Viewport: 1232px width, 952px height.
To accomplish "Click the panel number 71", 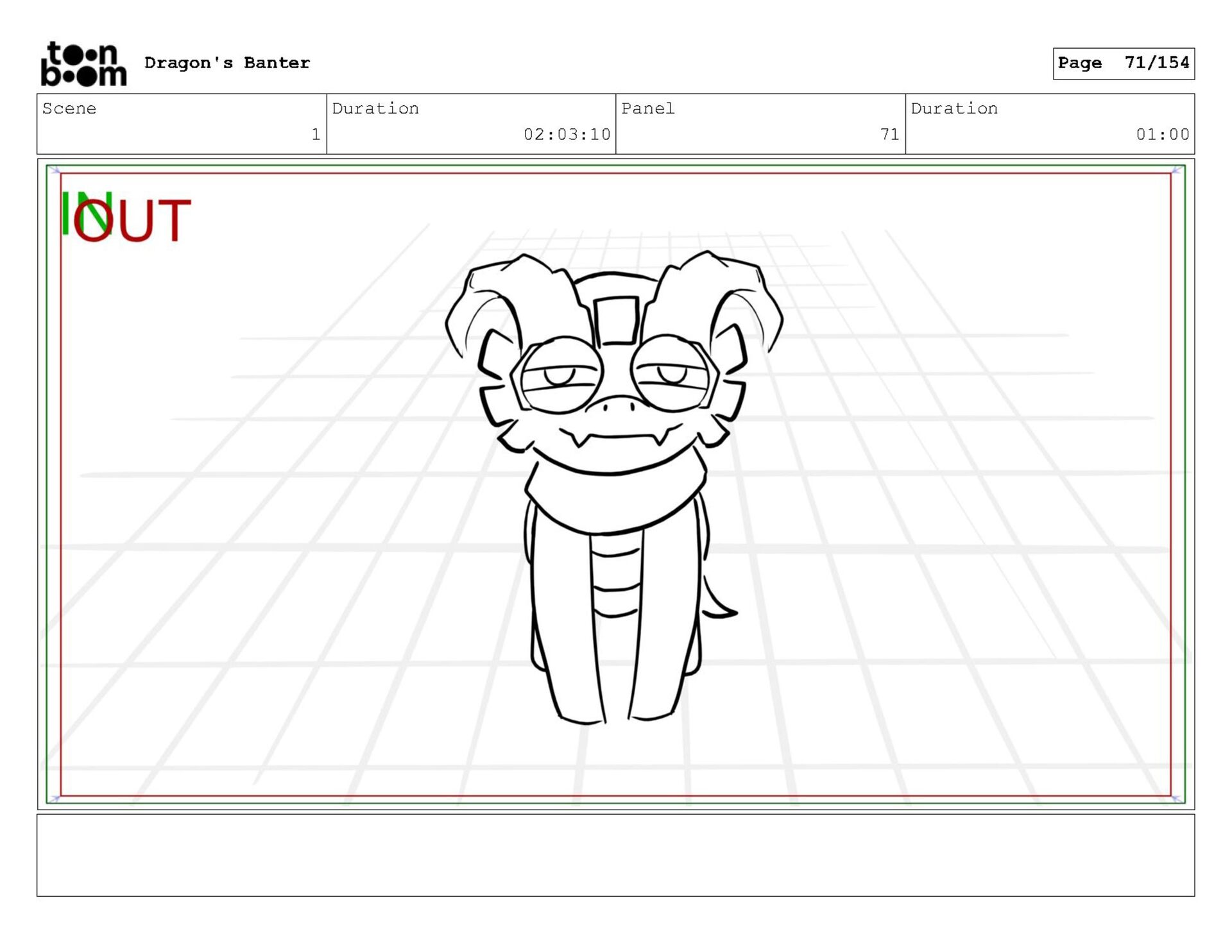I will point(889,134).
